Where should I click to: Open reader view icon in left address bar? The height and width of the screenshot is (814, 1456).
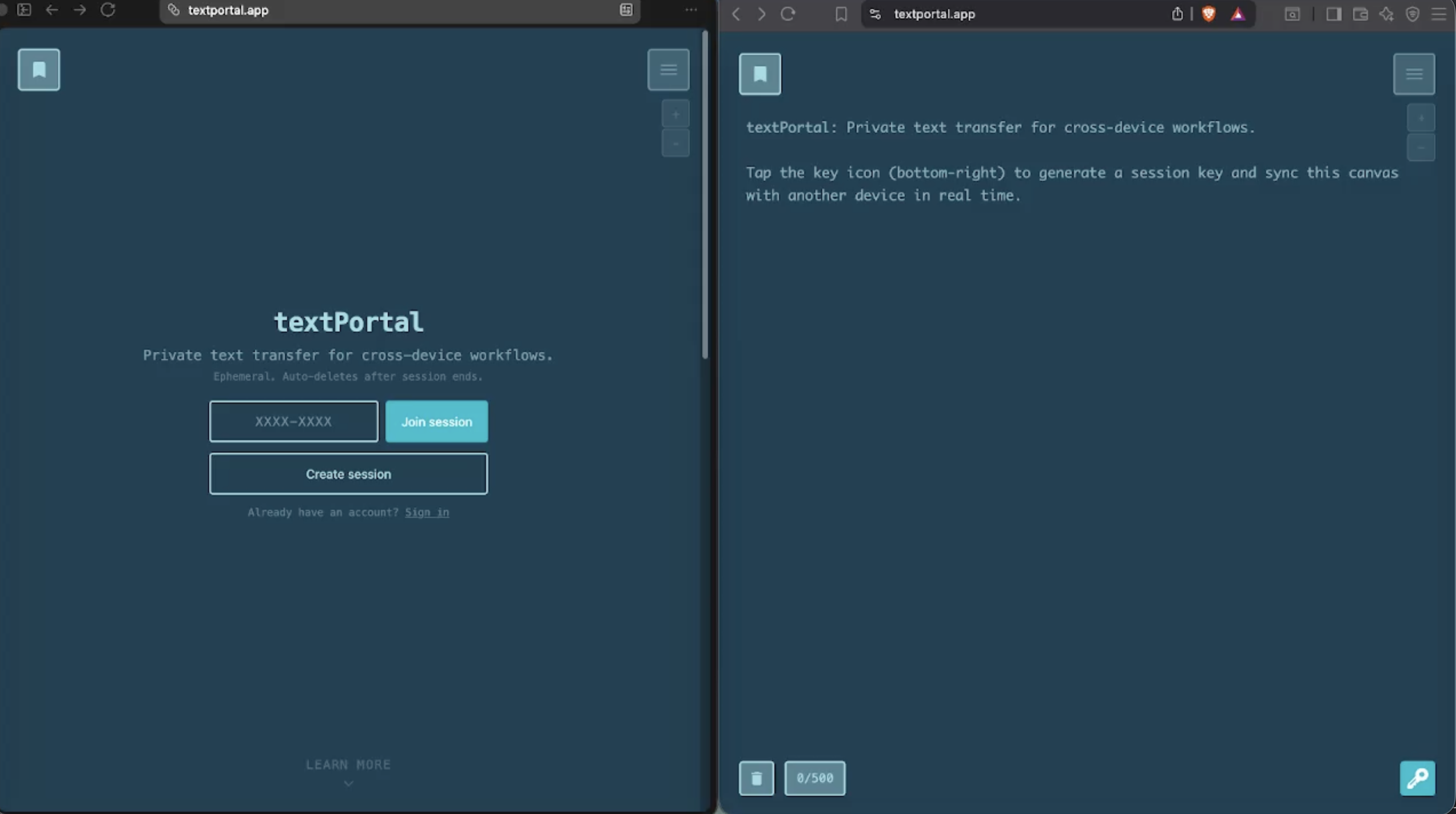[x=626, y=10]
